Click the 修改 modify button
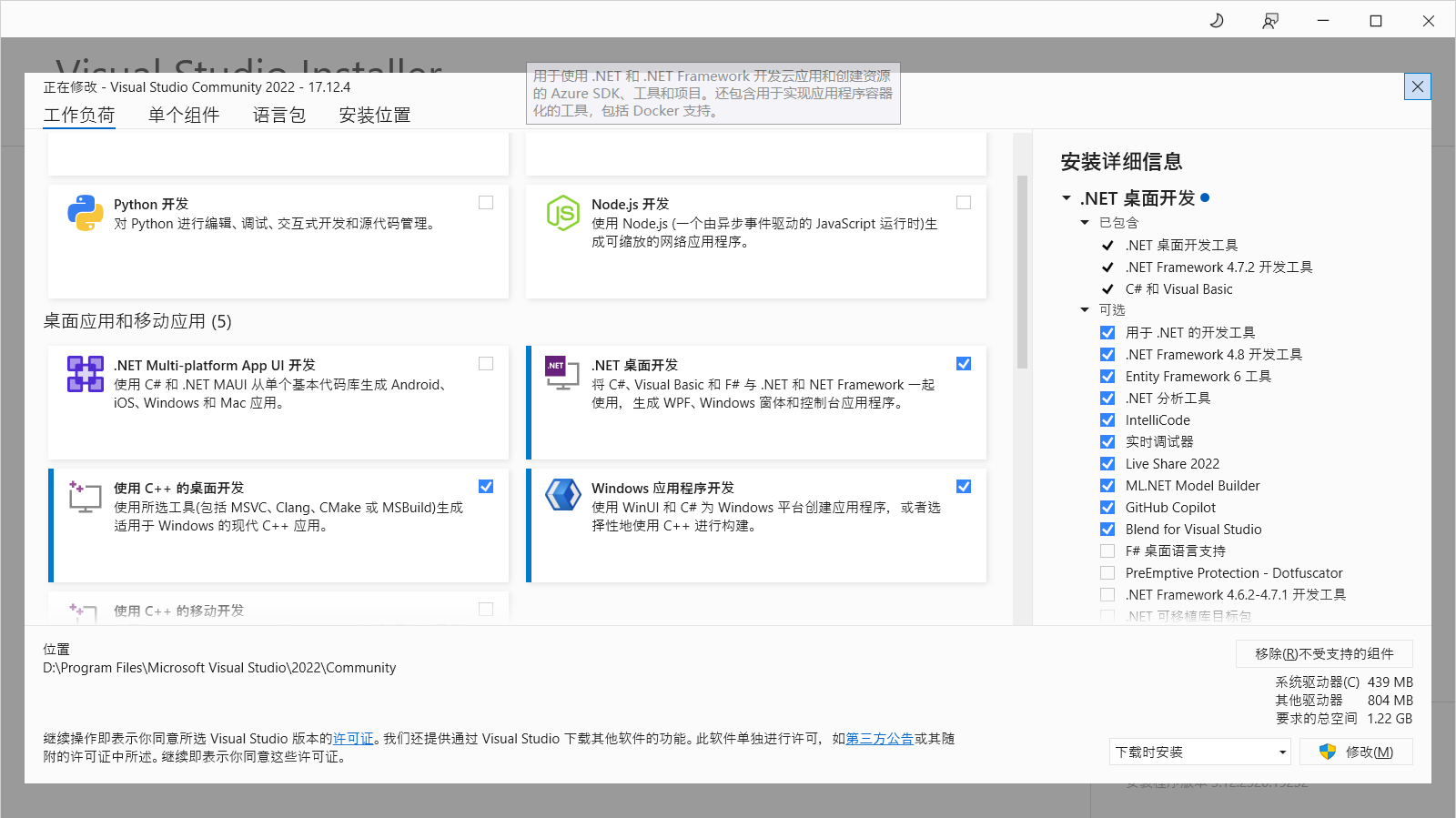The image size is (1456, 818). coord(1356,752)
